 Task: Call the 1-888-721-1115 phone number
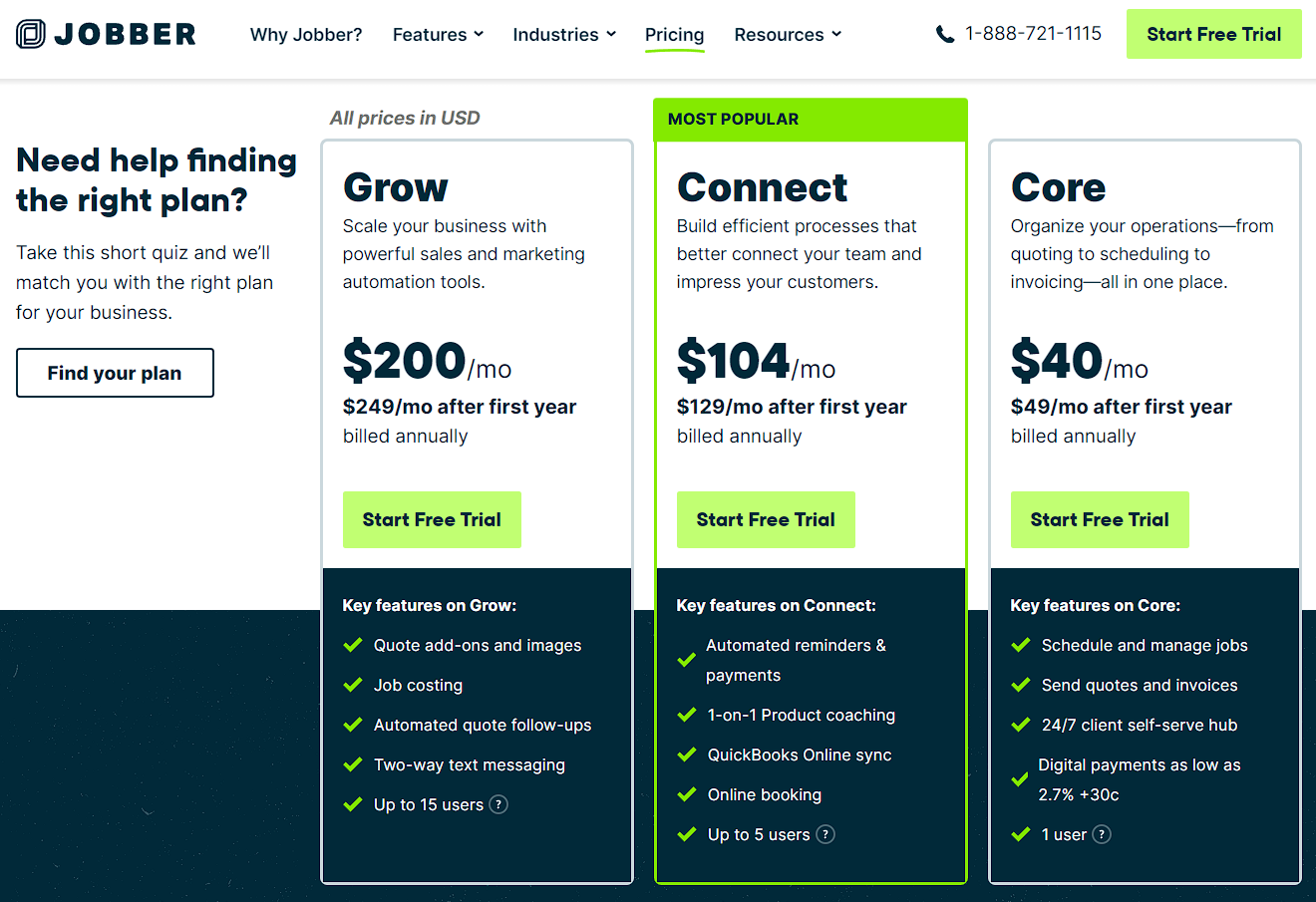click(1034, 33)
